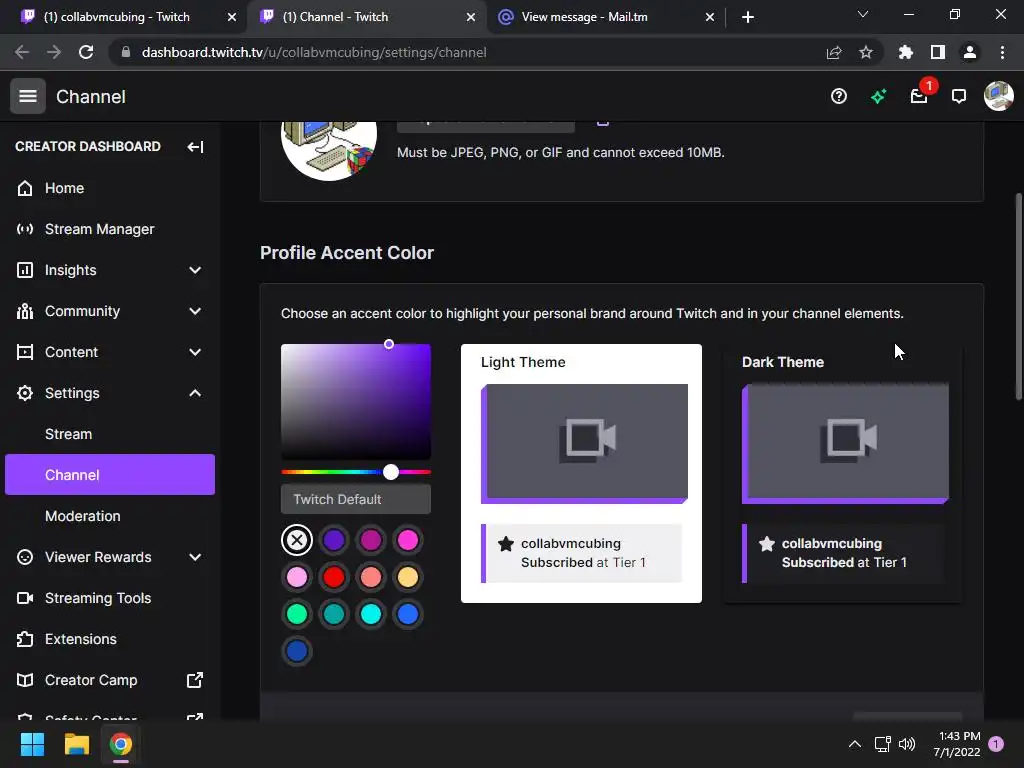Click the Settings gear icon

[25, 393]
